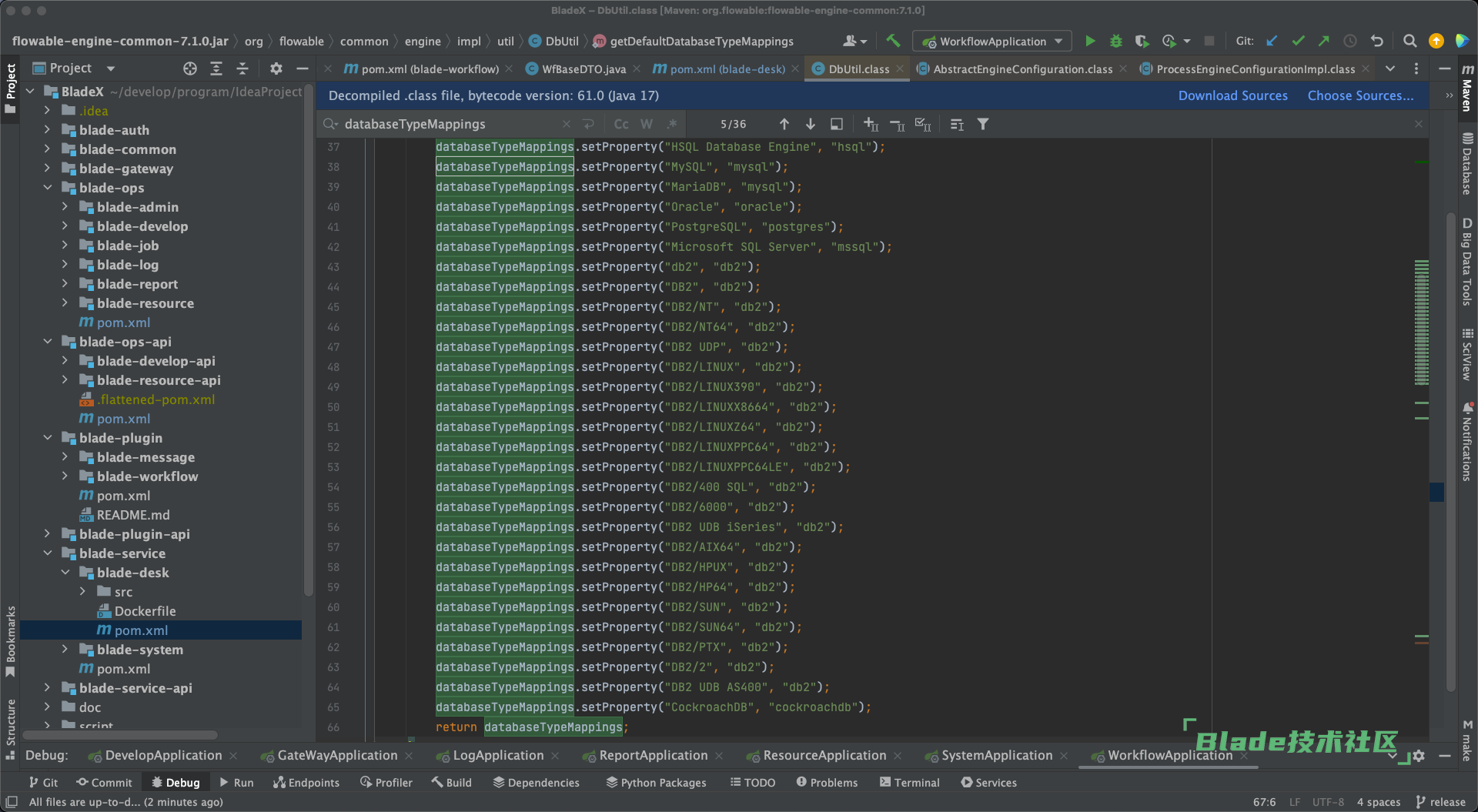Toggle Match Case option in search bar
The image size is (1478, 812).
coord(621,124)
